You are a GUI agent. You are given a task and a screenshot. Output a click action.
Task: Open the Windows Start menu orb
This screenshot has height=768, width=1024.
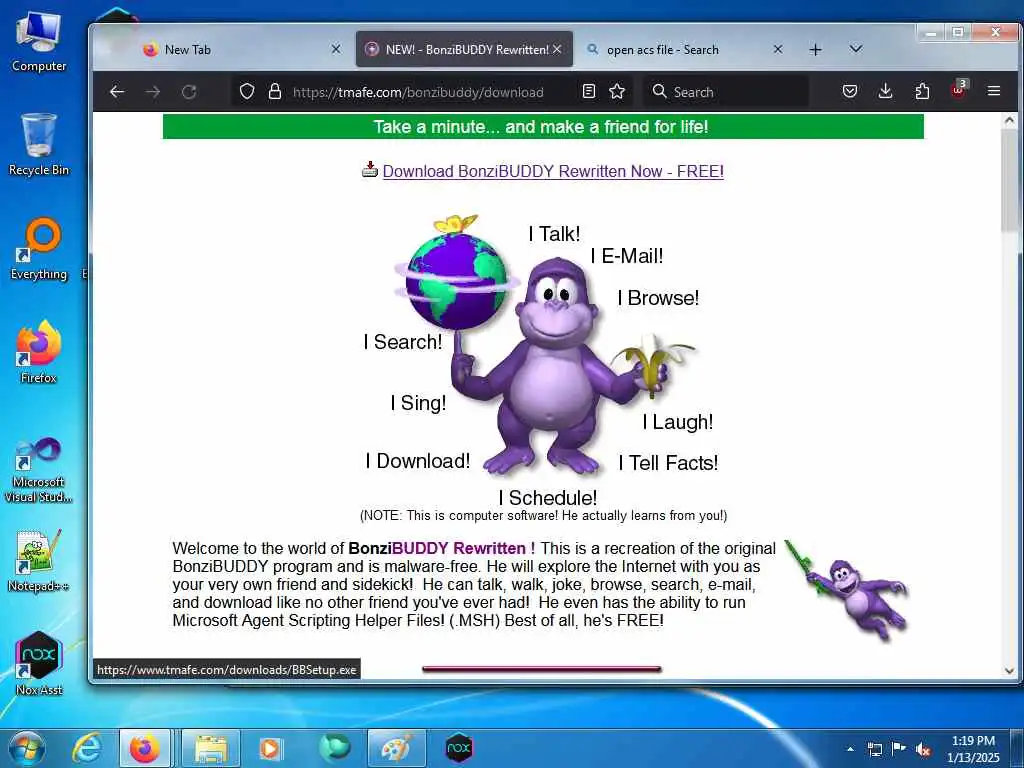[x=27, y=748]
